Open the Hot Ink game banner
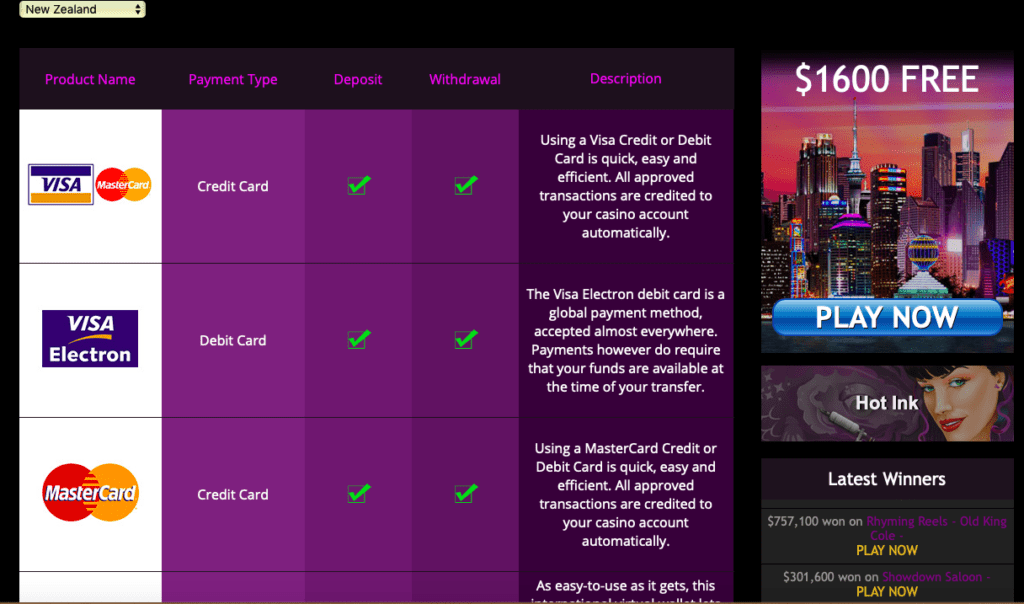This screenshot has height=604, width=1024. [887, 403]
